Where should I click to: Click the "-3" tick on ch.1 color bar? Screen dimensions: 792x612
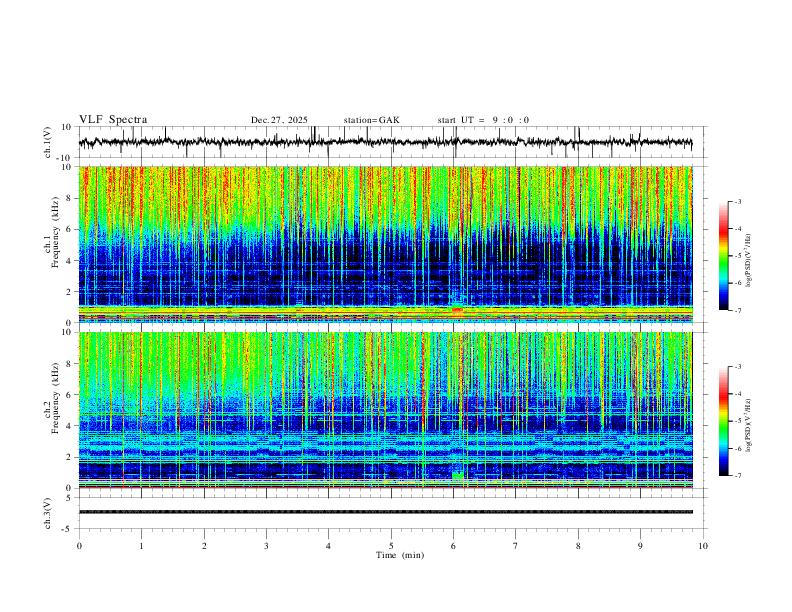(x=738, y=201)
